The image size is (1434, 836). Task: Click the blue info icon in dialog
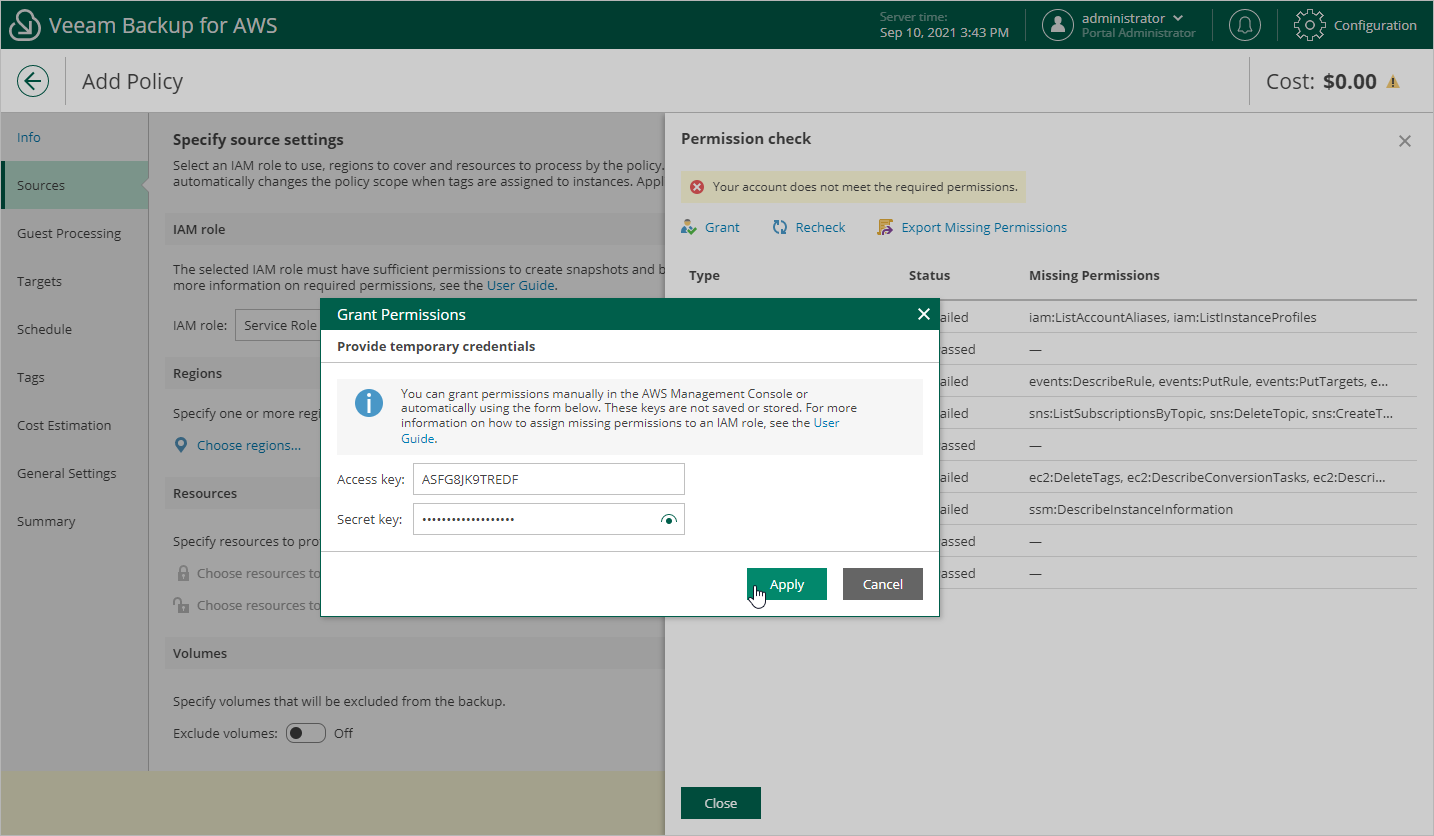click(369, 403)
